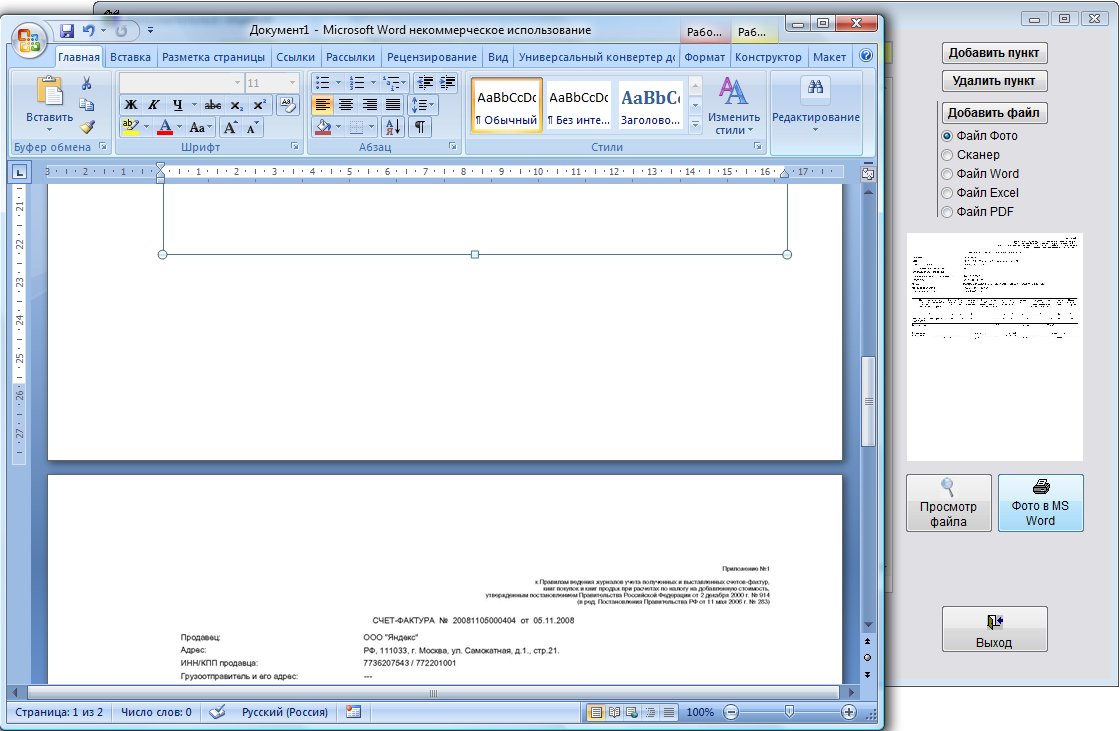
Task: Click the Format Painter brush icon
Action: [87, 127]
